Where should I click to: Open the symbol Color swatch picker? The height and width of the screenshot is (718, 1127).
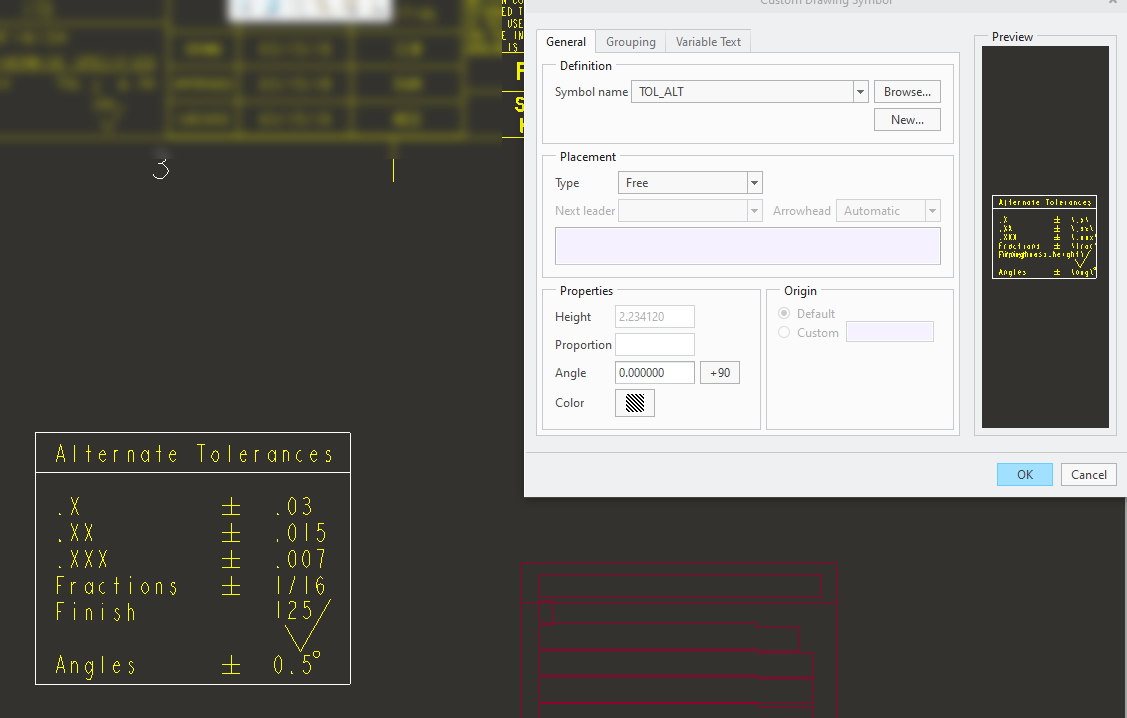point(634,403)
